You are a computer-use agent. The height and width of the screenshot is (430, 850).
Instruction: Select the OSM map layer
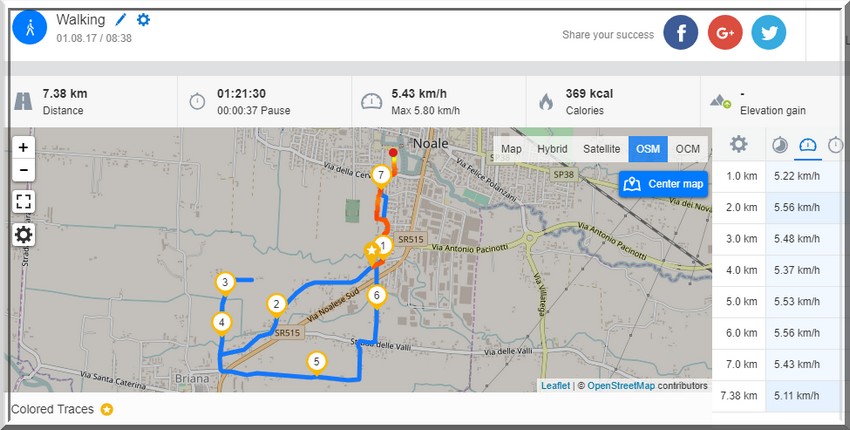point(648,149)
